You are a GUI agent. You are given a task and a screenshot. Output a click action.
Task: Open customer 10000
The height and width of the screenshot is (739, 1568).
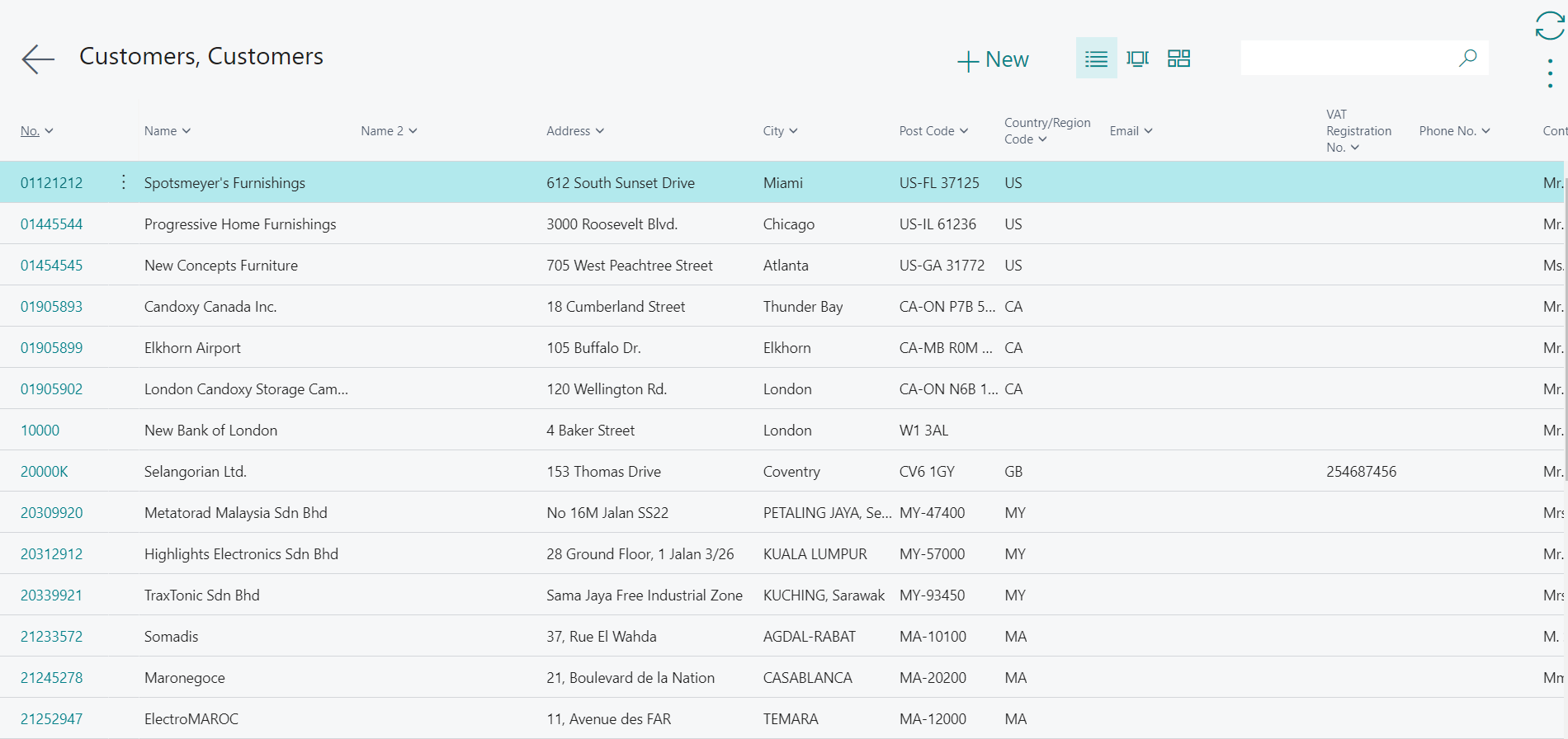click(40, 431)
